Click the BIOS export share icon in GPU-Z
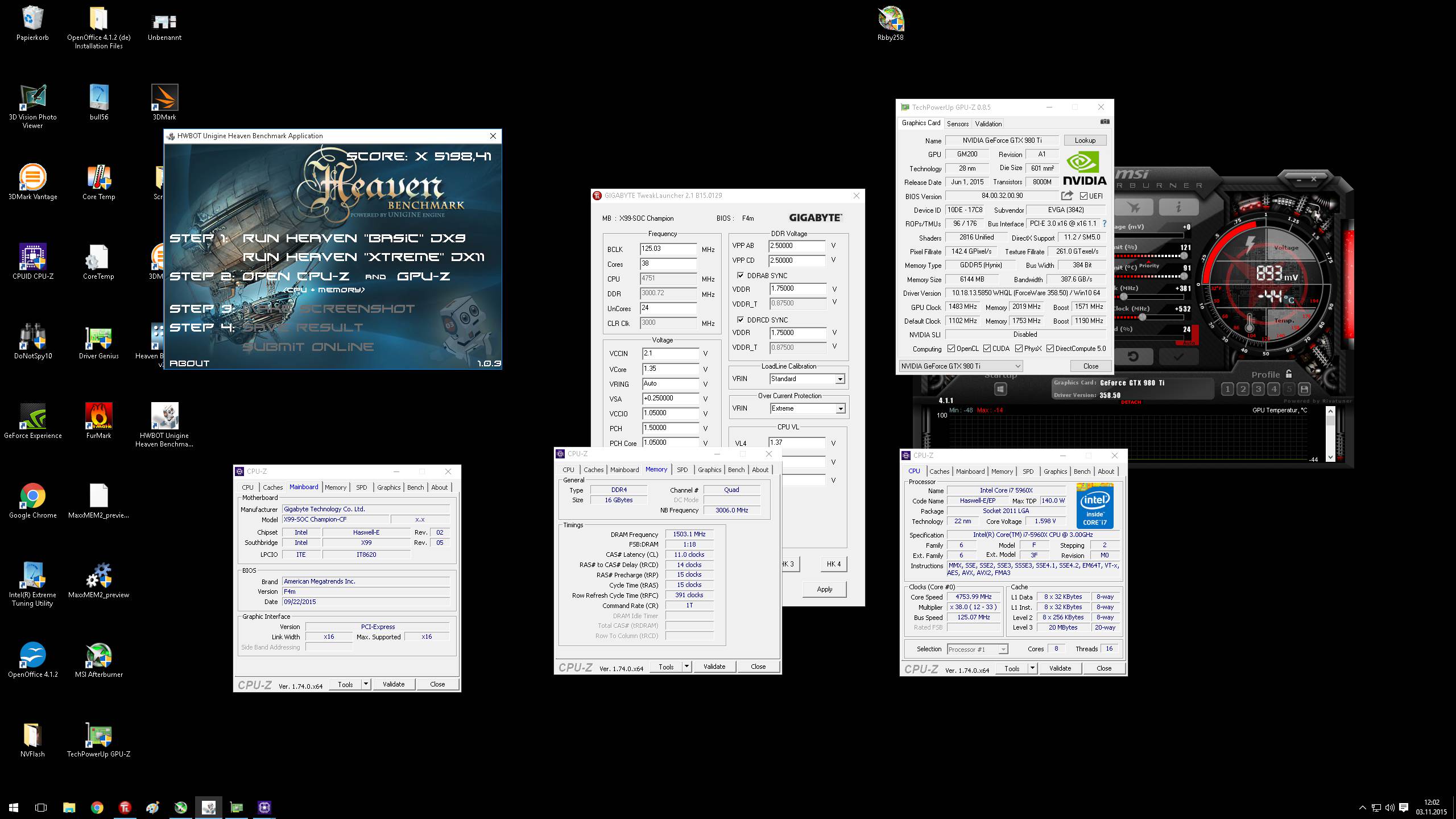 point(1067,196)
